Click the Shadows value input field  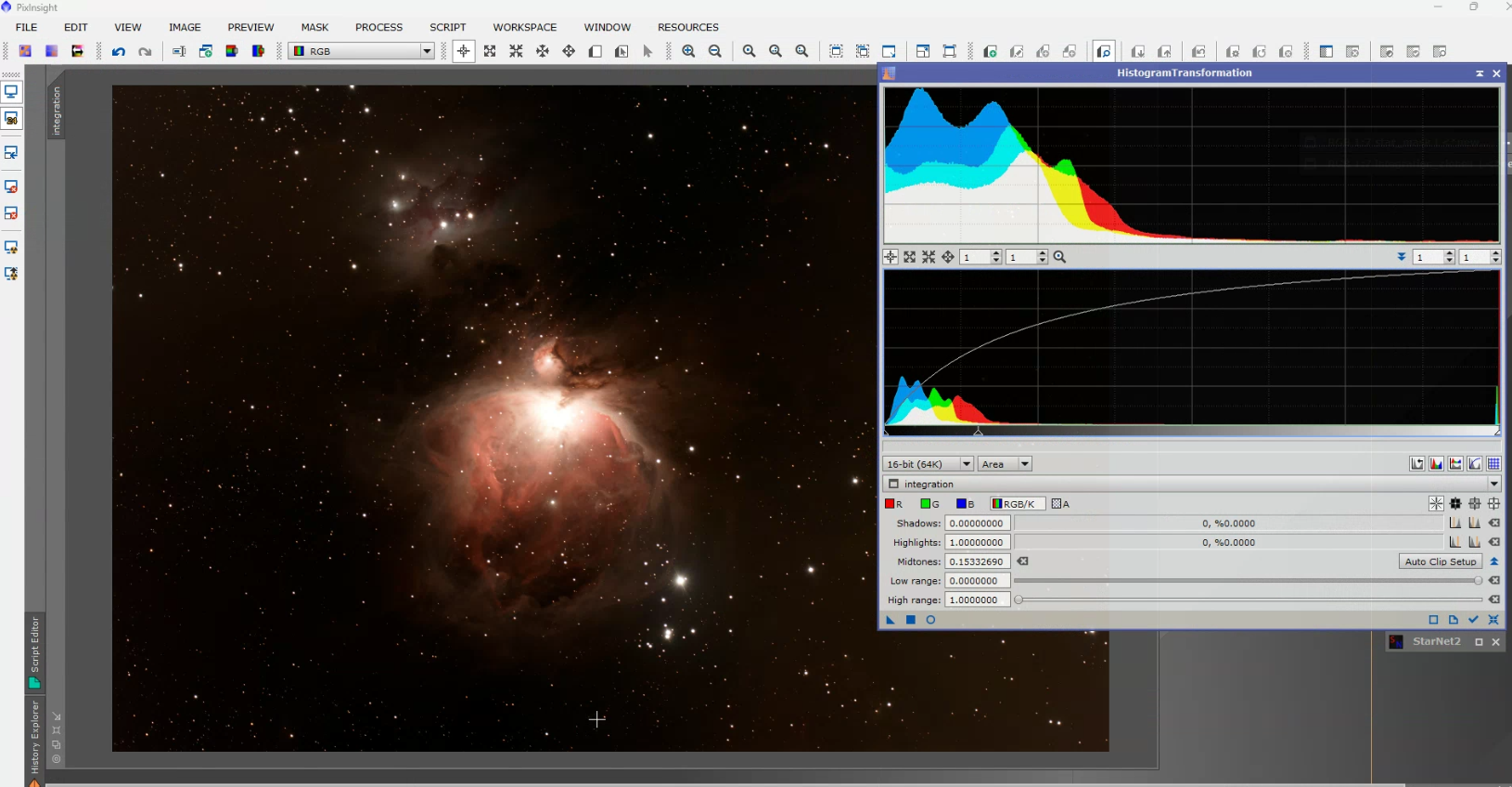pos(978,523)
